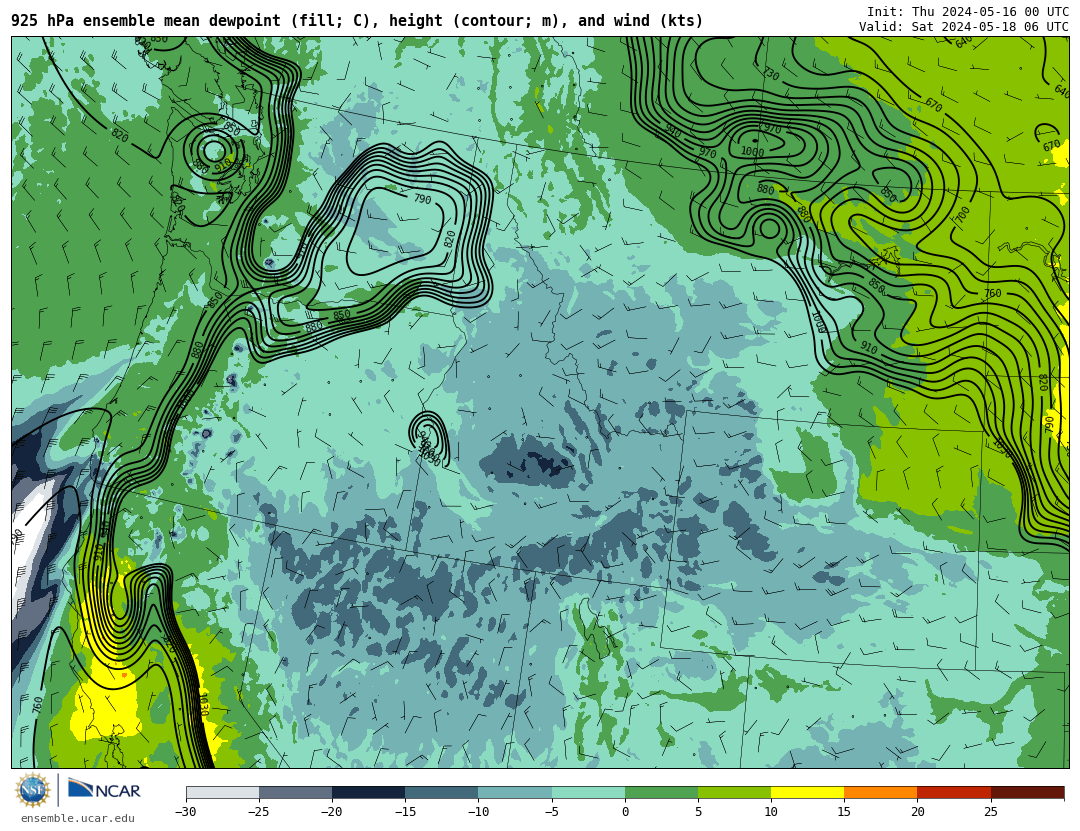Click the colorbar tick label 25
This screenshot has width=1080, height=831.
tap(990, 812)
